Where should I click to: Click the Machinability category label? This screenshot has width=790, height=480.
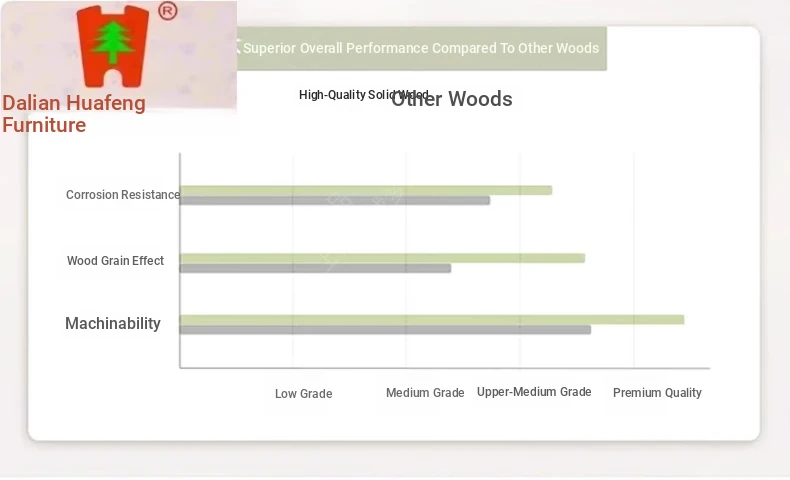pos(112,323)
